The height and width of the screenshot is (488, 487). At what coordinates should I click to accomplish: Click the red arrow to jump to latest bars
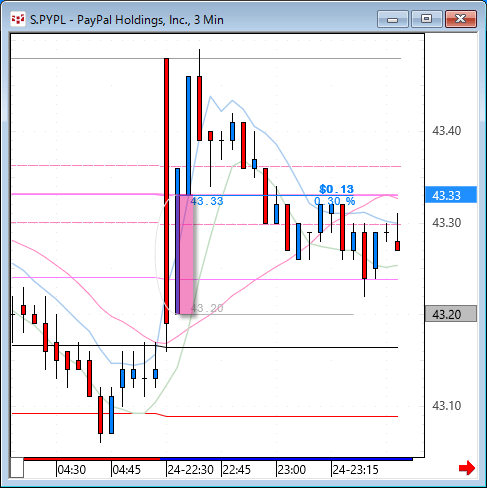[x=467, y=468]
